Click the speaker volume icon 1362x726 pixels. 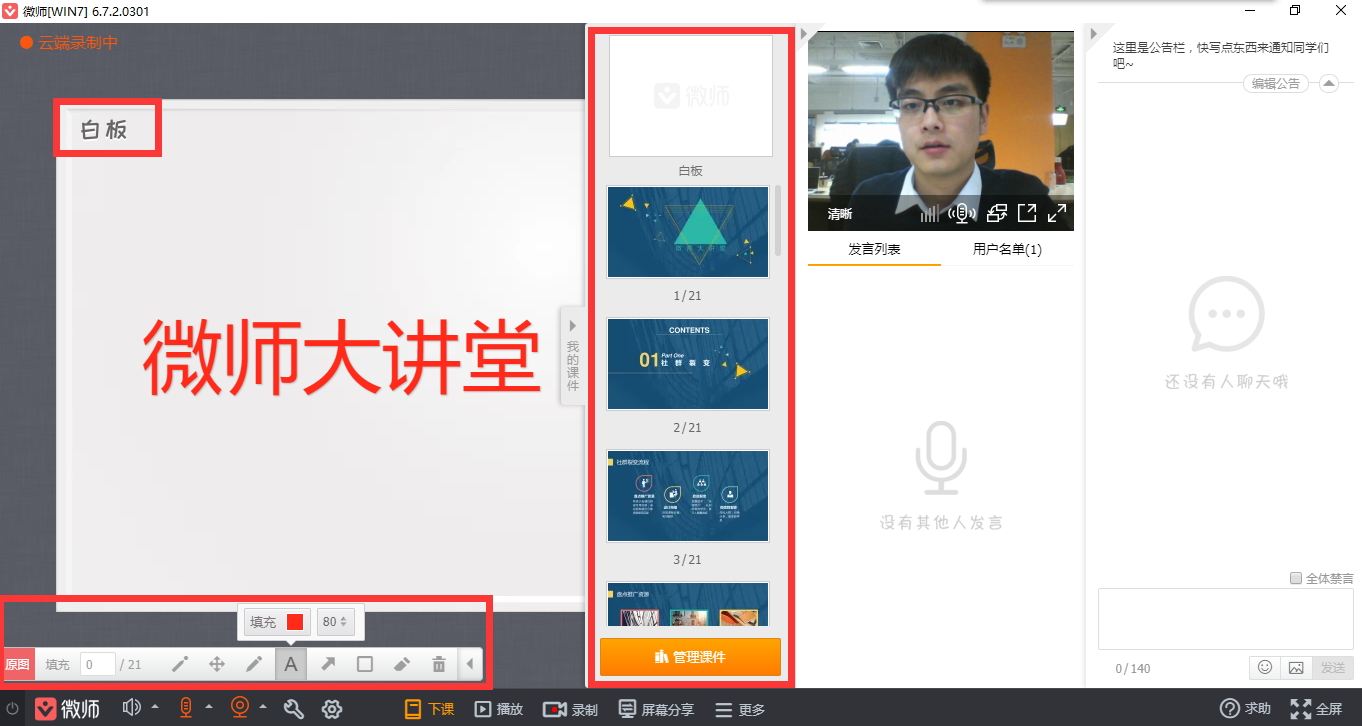(132, 708)
